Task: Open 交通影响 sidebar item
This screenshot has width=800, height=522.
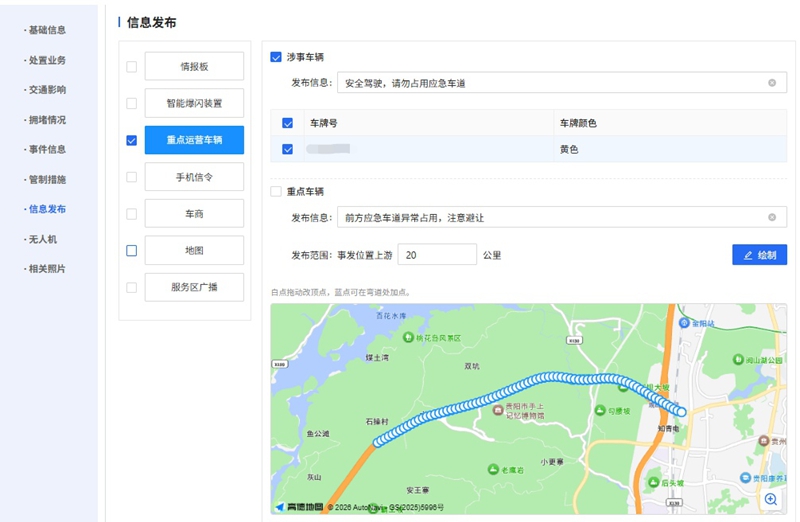Action: coord(46,90)
